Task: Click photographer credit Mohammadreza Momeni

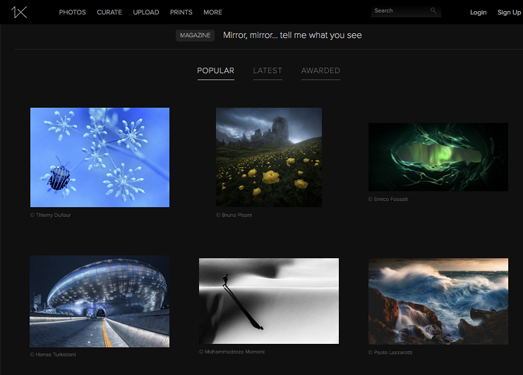Action: [232, 352]
